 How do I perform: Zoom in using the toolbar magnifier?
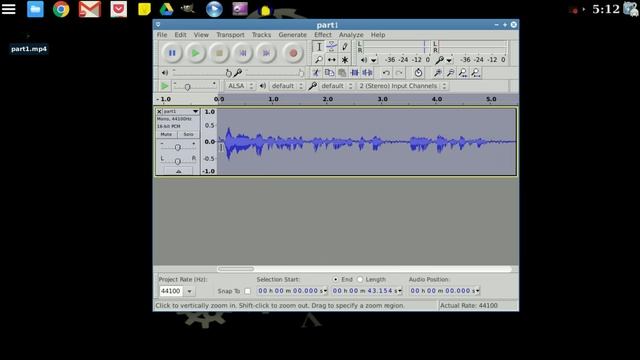[438, 73]
